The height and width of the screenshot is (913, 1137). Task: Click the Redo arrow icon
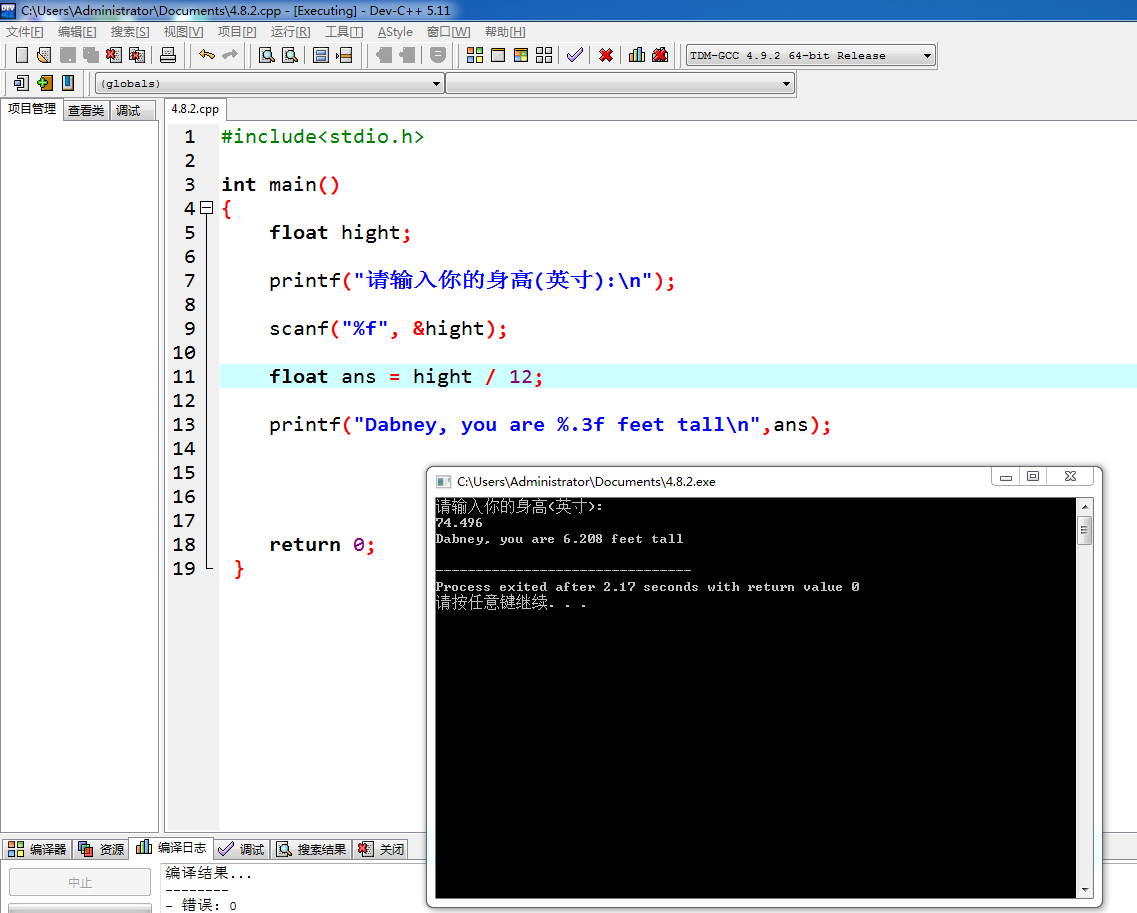230,55
